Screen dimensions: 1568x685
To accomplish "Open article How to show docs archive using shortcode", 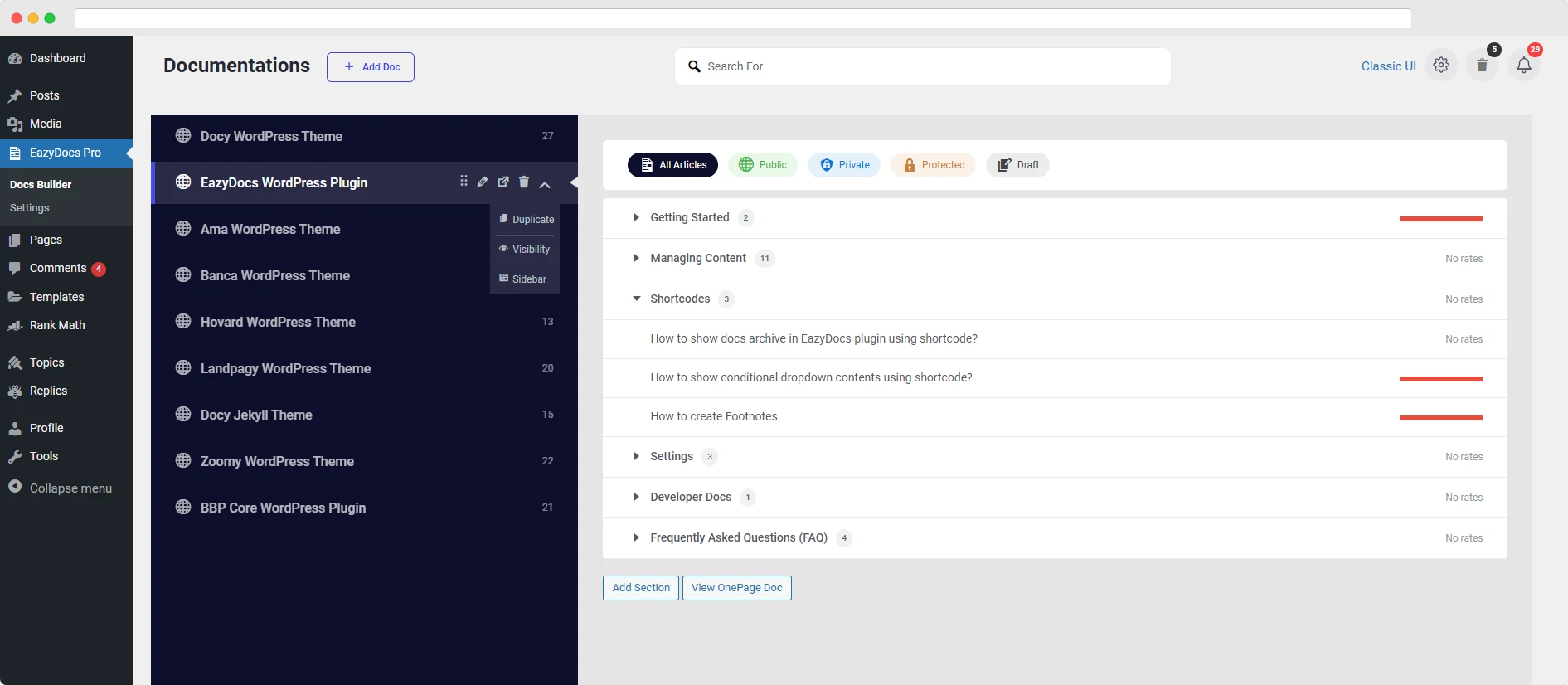I will click(814, 338).
